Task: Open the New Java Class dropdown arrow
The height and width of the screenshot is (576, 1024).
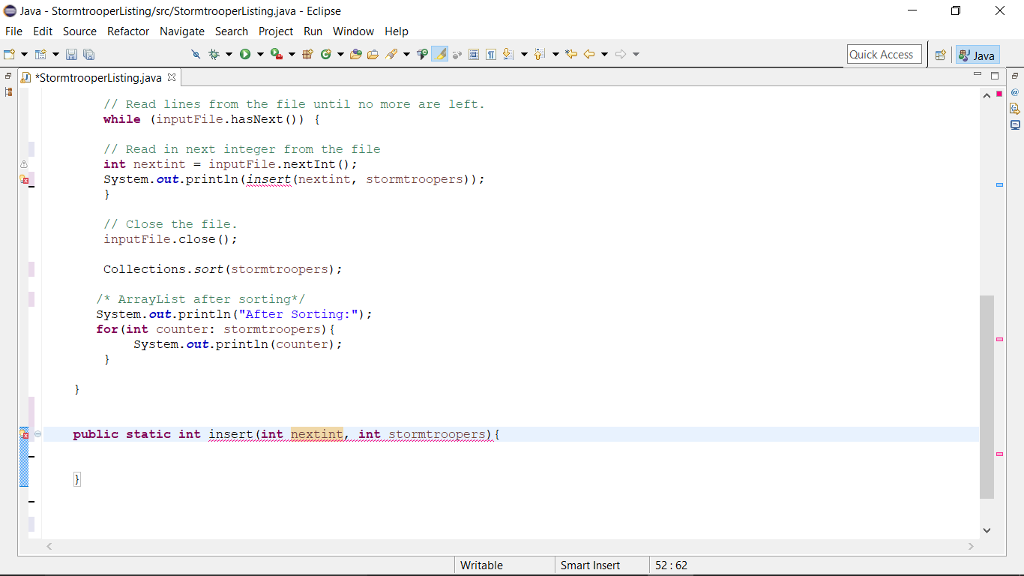Action: pos(340,54)
